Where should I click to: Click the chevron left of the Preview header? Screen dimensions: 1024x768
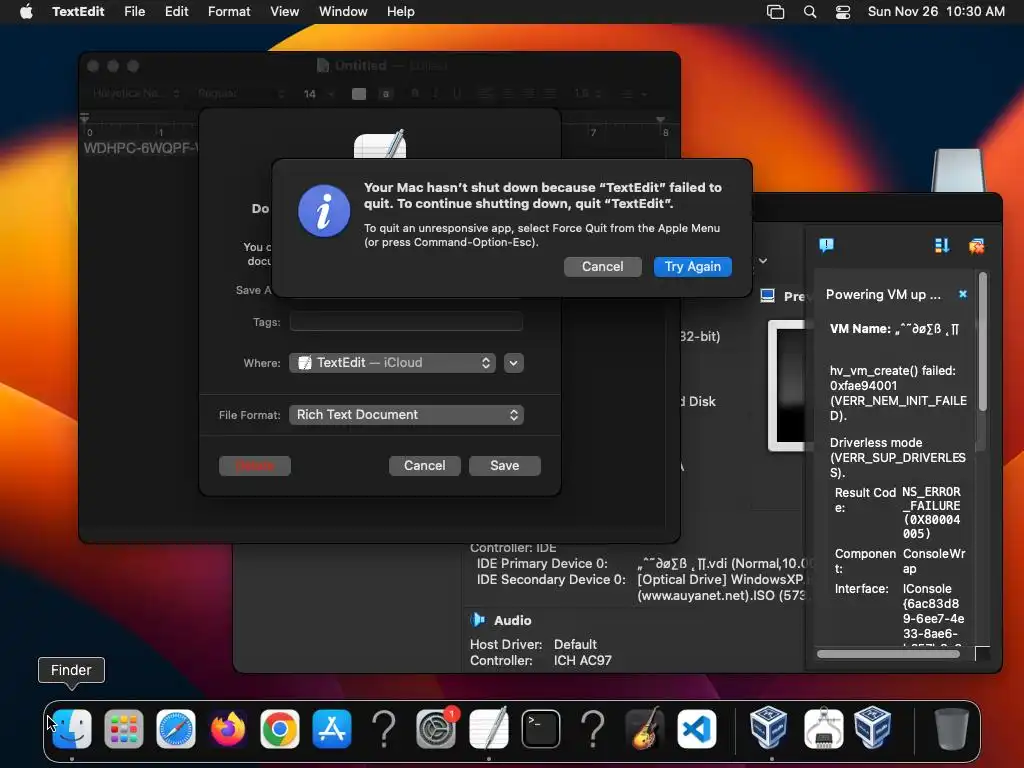click(x=763, y=261)
